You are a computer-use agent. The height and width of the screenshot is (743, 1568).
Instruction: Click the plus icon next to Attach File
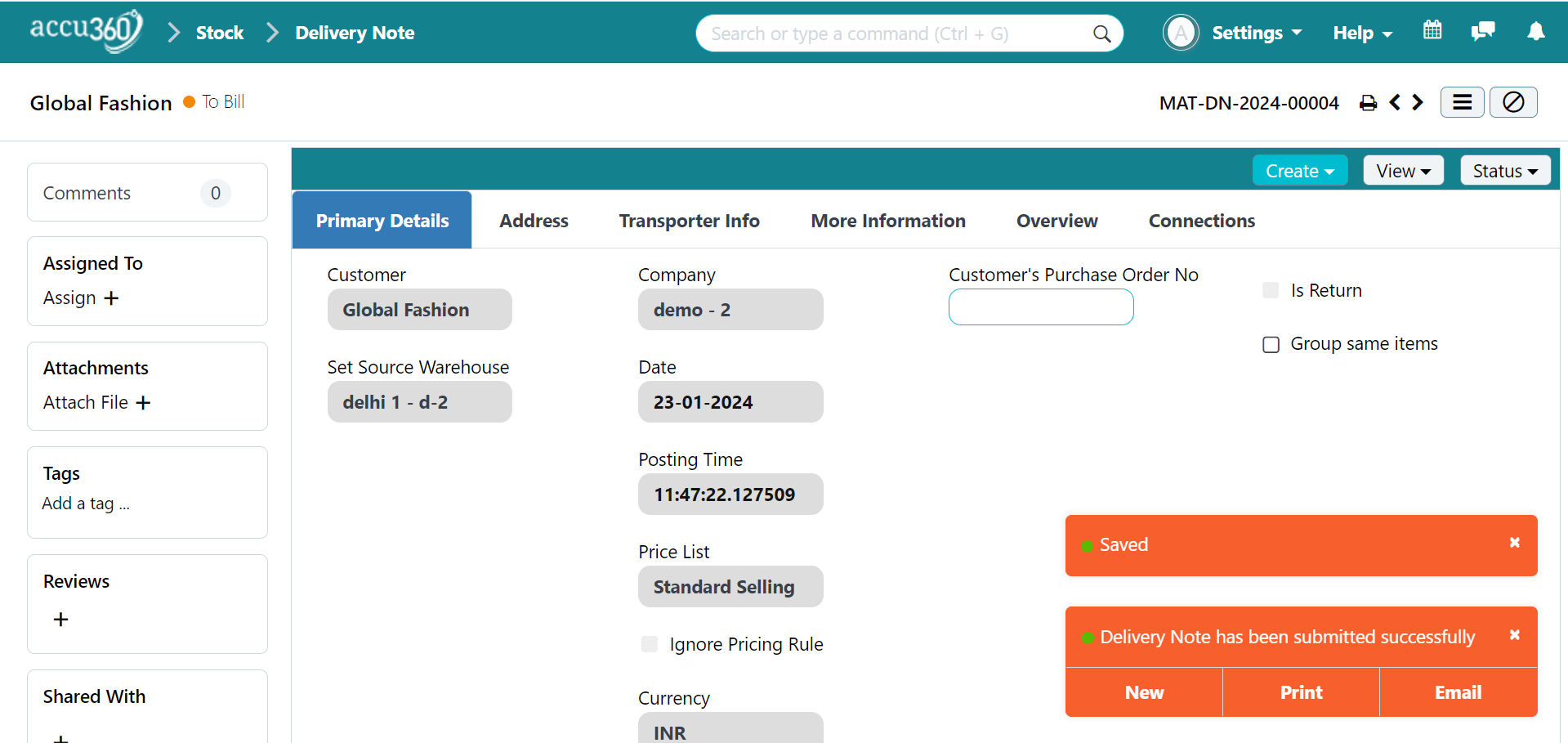click(143, 403)
